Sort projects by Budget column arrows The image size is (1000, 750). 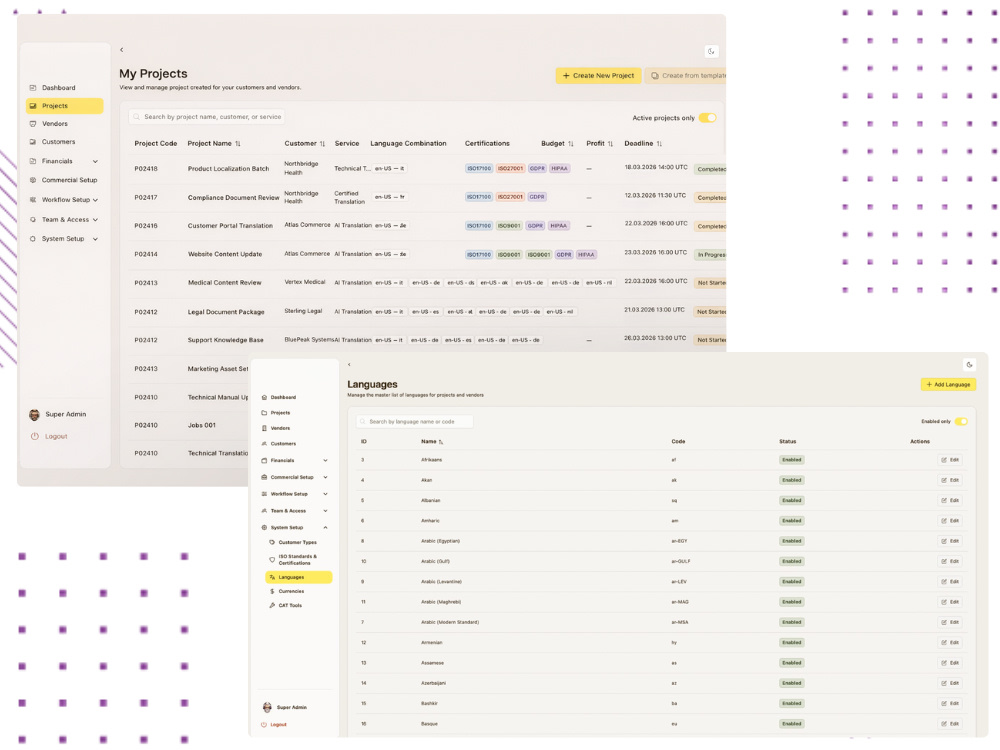pyautogui.click(x=571, y=143)
